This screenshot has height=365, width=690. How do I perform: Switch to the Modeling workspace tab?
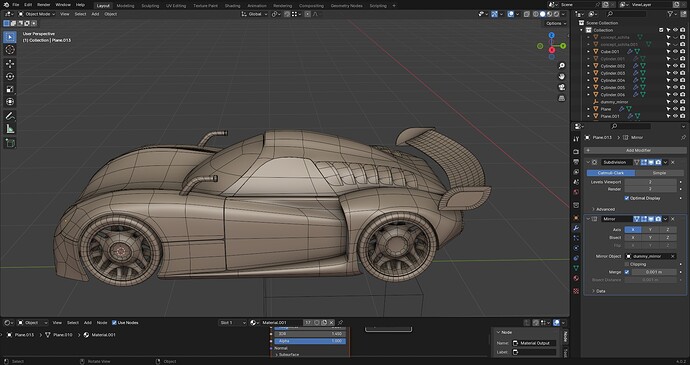point(125,6)
